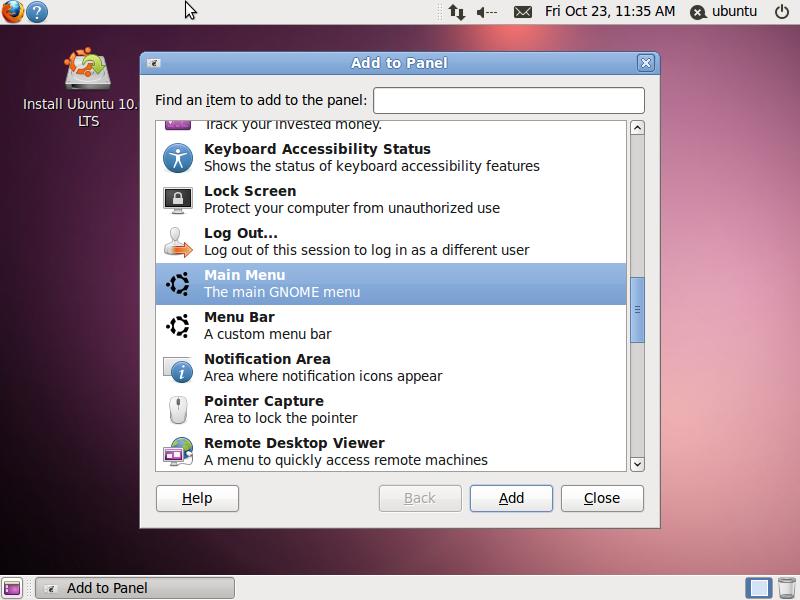The height and width of the screenshot is (600, 800).
Task: Select "Keyboard Accessibility Status" title text
Action: [317, 149]
